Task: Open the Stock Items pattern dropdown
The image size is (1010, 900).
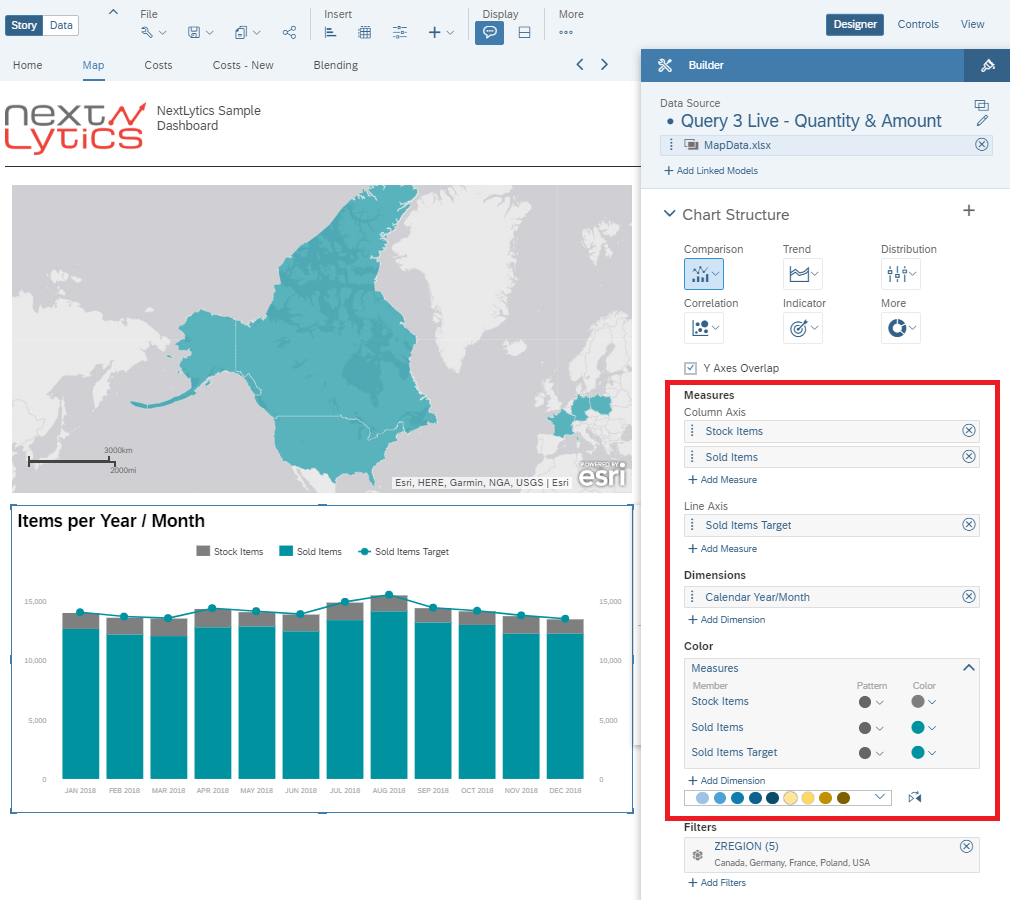Action: (x=878, y=701)
